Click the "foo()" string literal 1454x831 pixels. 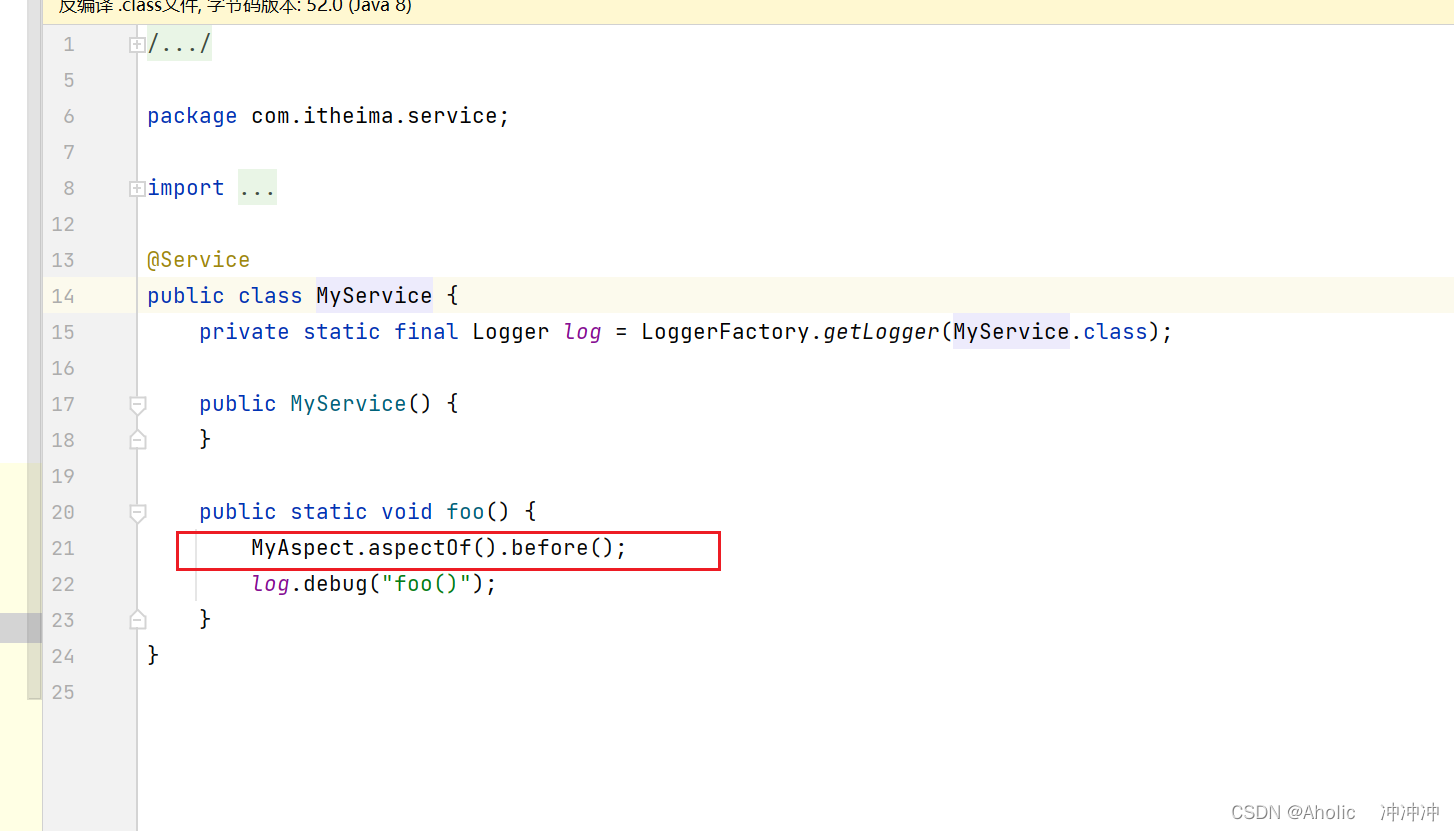[426, 584]
